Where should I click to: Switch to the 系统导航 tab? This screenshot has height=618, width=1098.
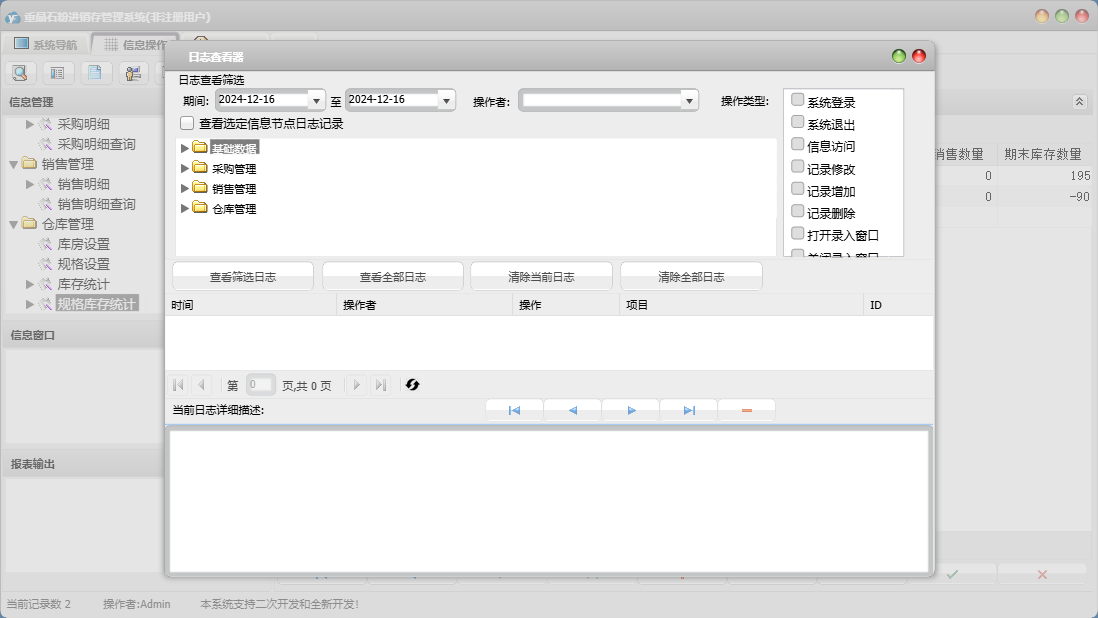pyautogui.click(x=46, y=44)
